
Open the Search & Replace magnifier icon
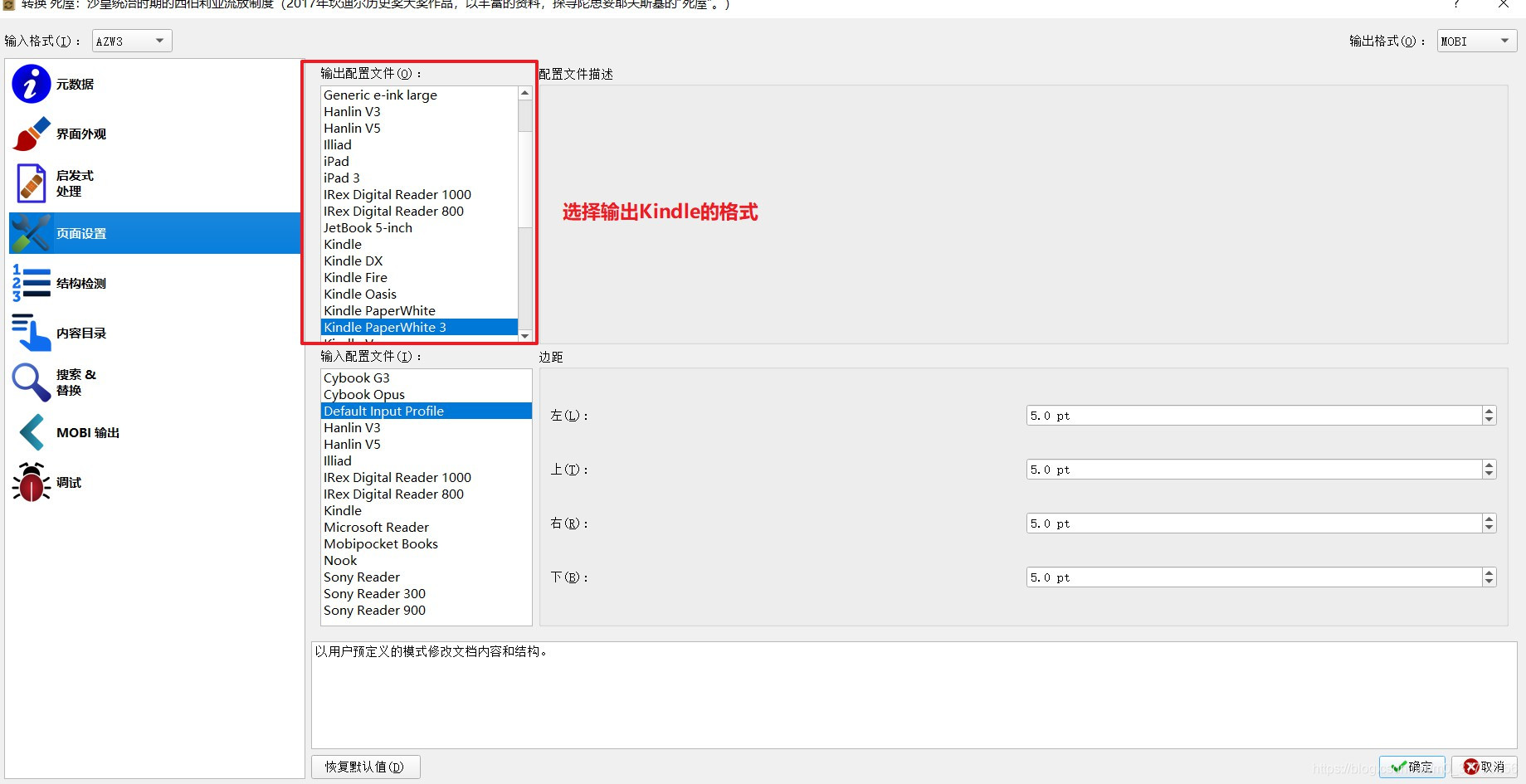[x=32, y=382]
